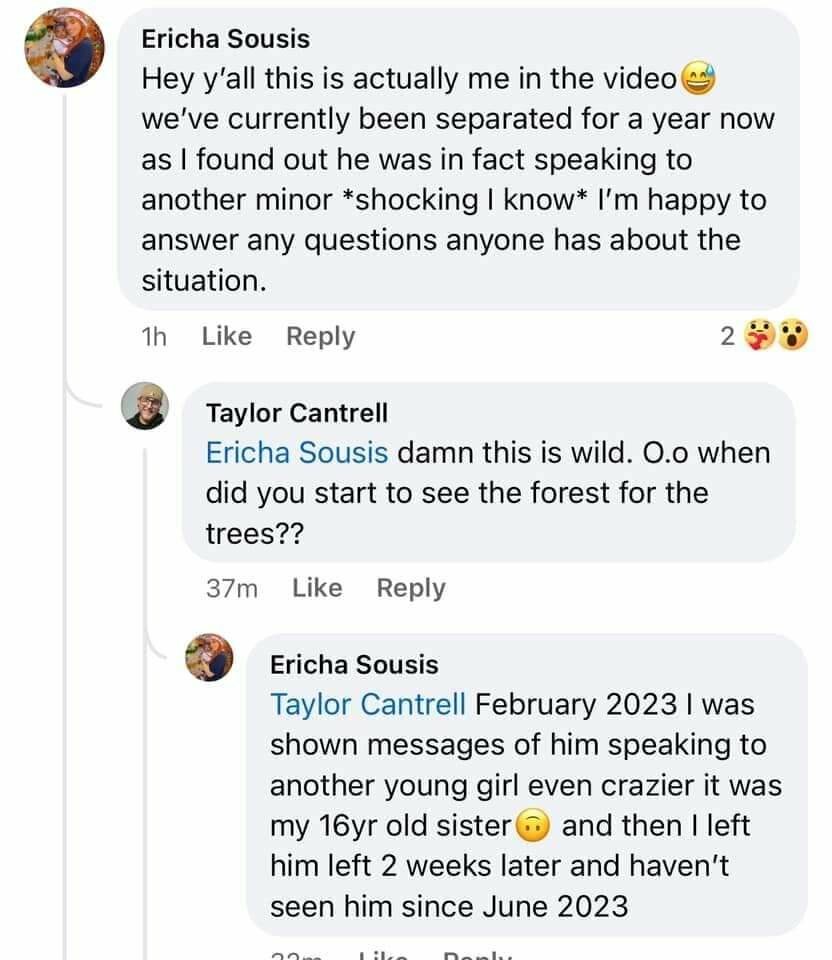This screenshot has width=832, height=960.
Task: Click Ericha Sousis's small avatar on her reply
Action: pos(209,658)
